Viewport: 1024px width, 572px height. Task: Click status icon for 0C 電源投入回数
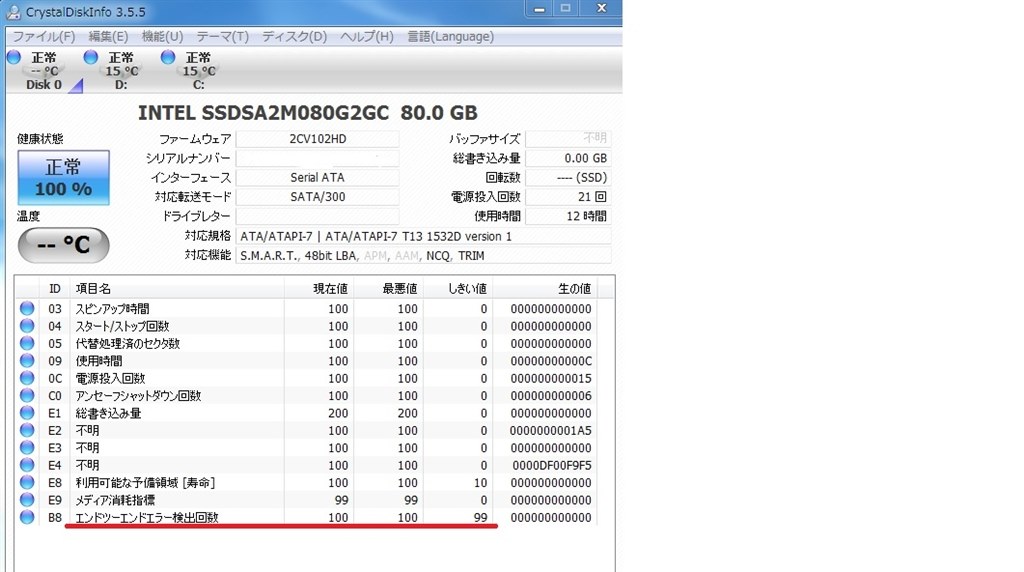pyautogui.click(x=27, y=377)
